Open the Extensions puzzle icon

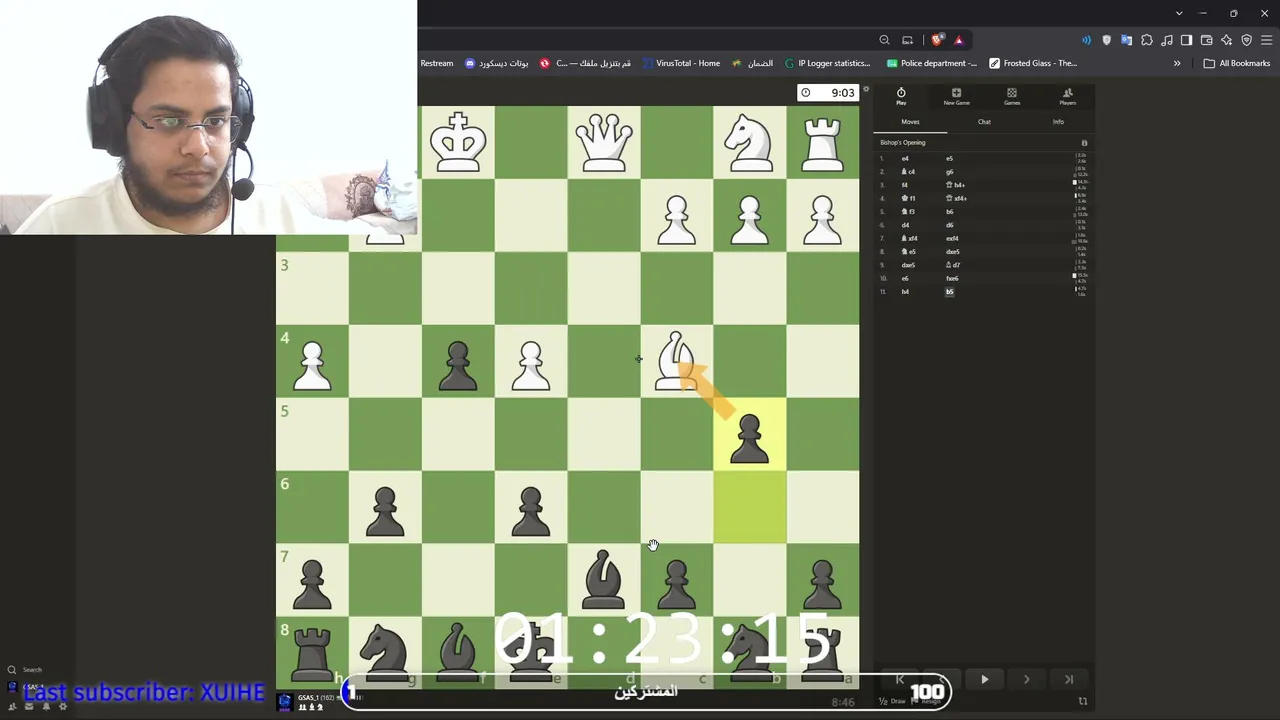tap(1146, 40)
